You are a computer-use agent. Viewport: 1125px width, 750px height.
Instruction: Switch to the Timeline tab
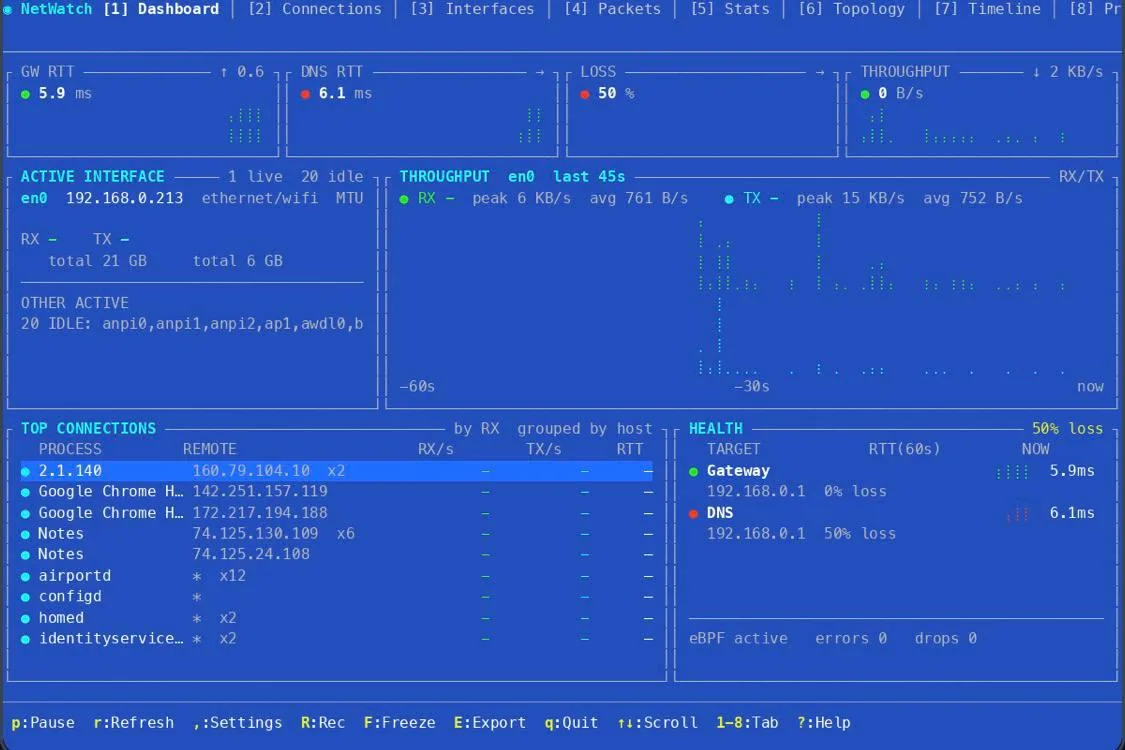[987, 9]
